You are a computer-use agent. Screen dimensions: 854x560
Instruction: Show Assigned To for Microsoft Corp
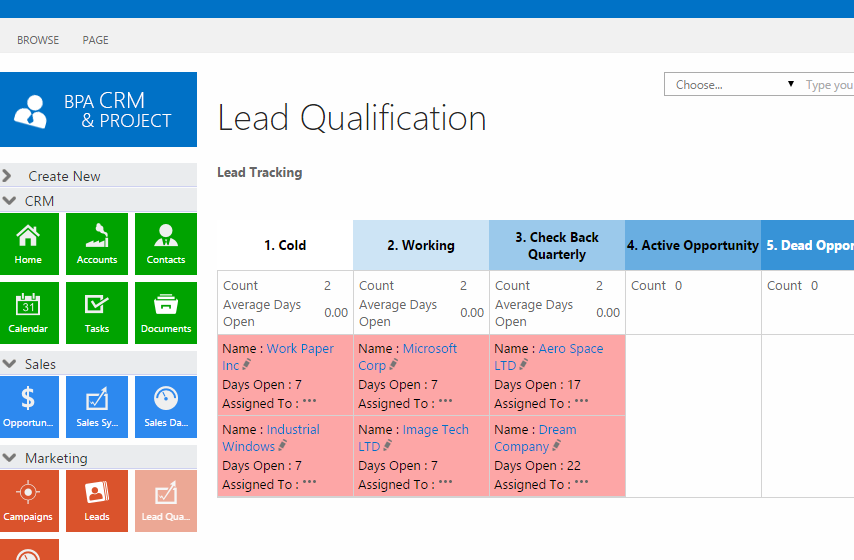click(x=446, y=401)
